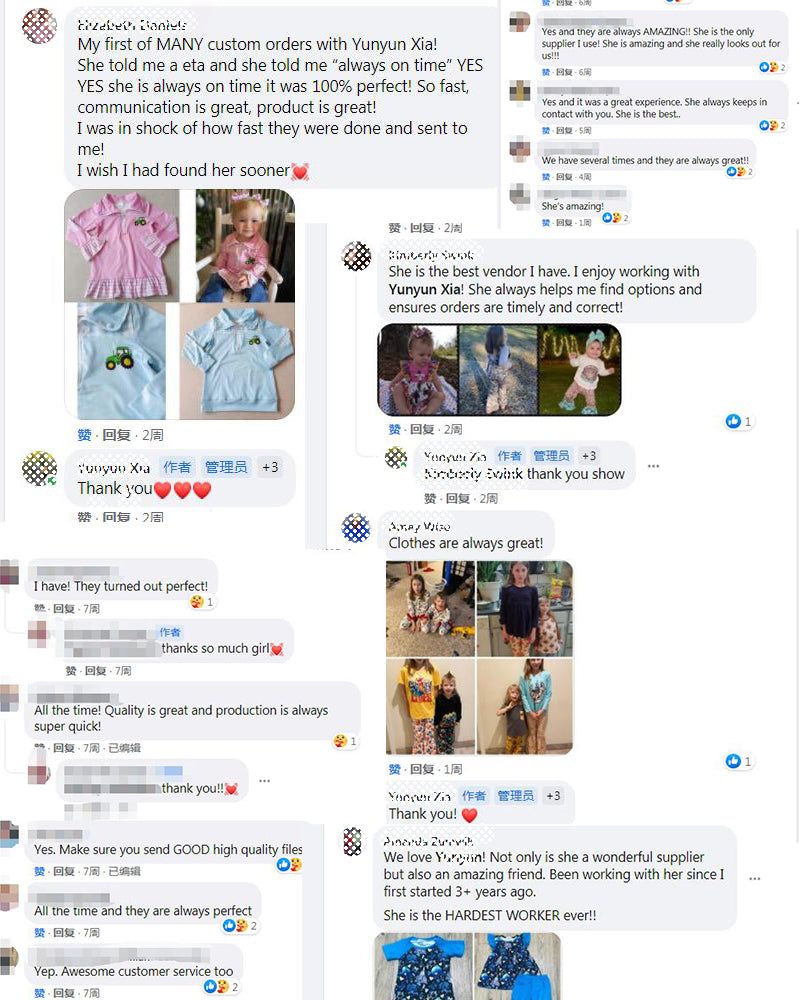View the blue tractor embroidery close-up photo

click(122, 362)
